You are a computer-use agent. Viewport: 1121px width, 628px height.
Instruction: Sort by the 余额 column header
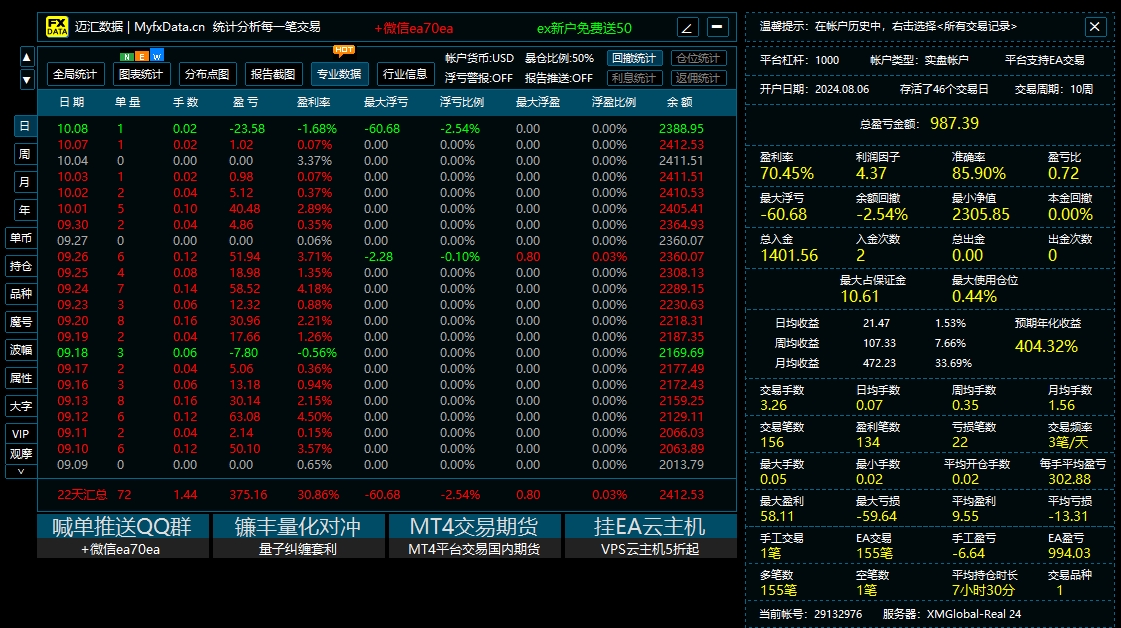click(679, 102)
